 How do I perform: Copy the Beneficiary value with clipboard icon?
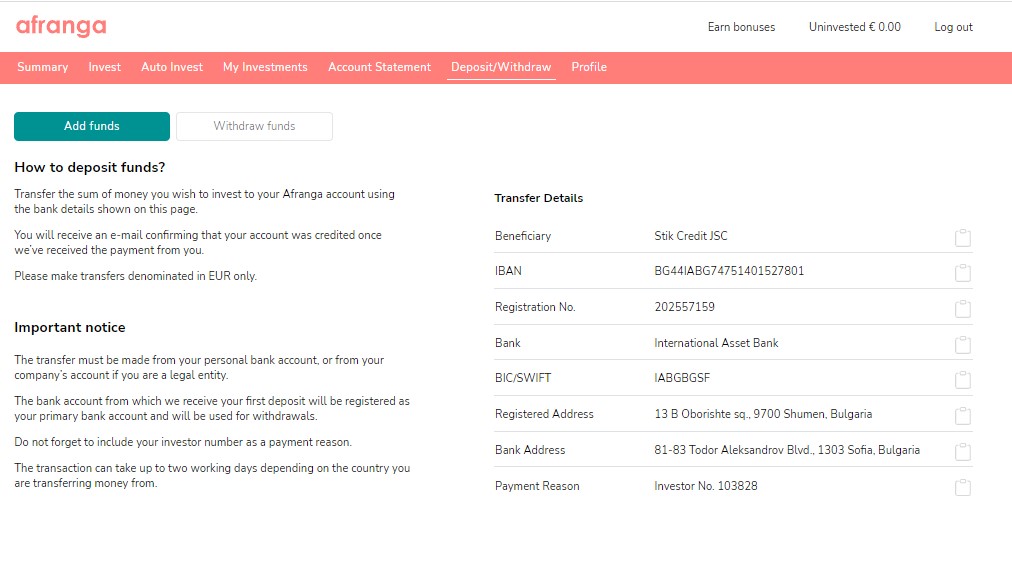[962, 238]
